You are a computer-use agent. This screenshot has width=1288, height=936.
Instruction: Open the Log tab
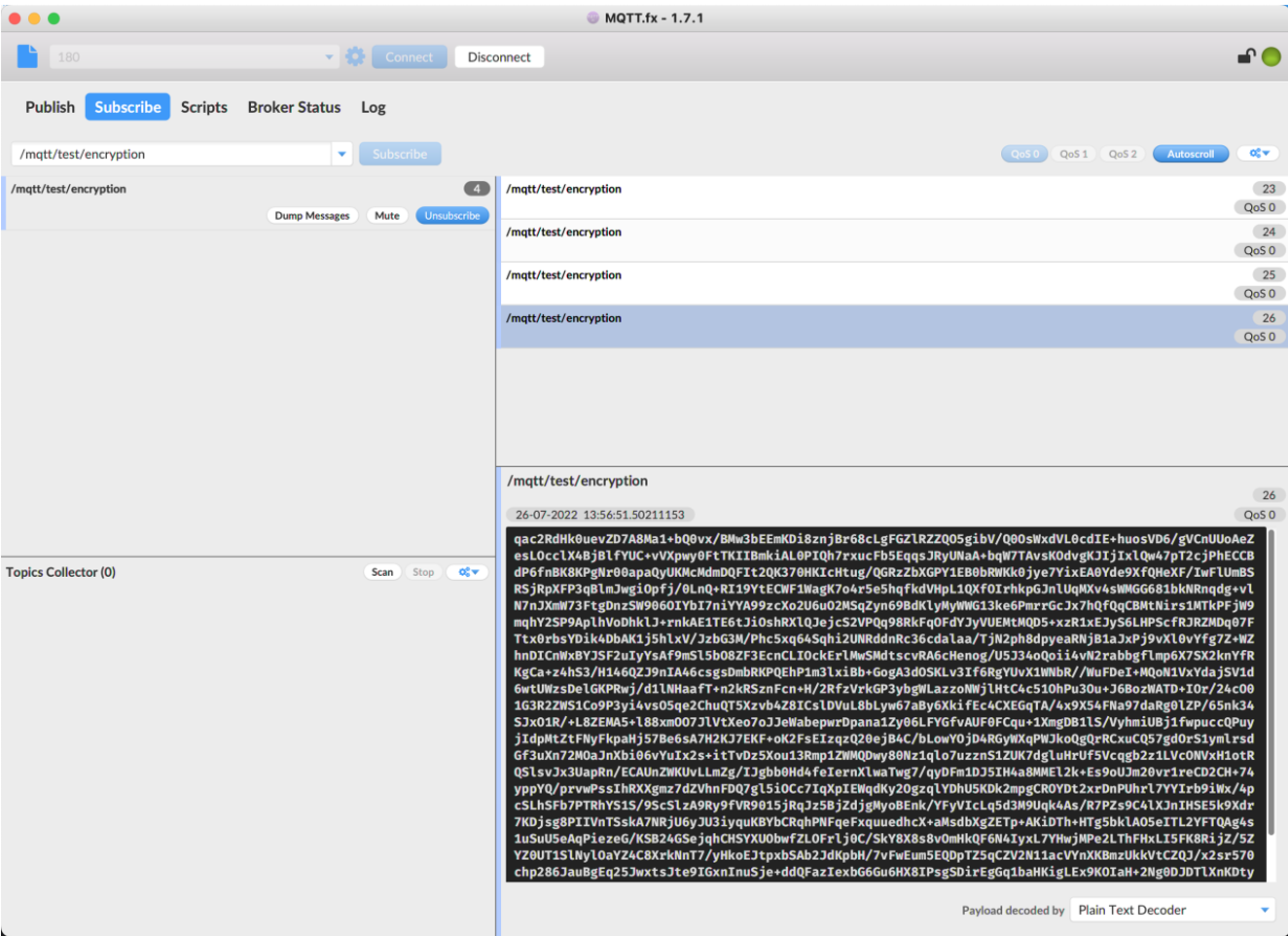[x=374, y=107]
